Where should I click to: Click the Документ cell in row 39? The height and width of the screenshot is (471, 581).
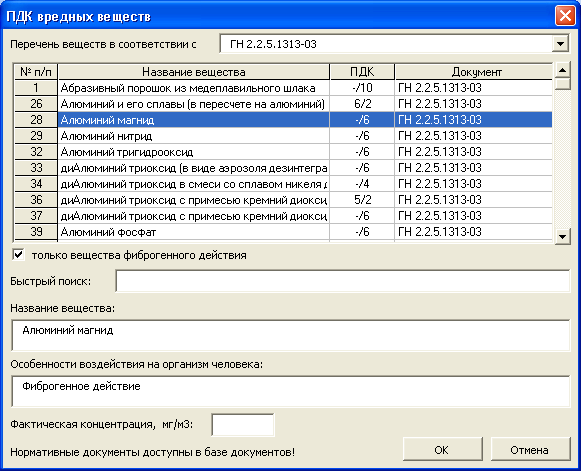point(474,232)
